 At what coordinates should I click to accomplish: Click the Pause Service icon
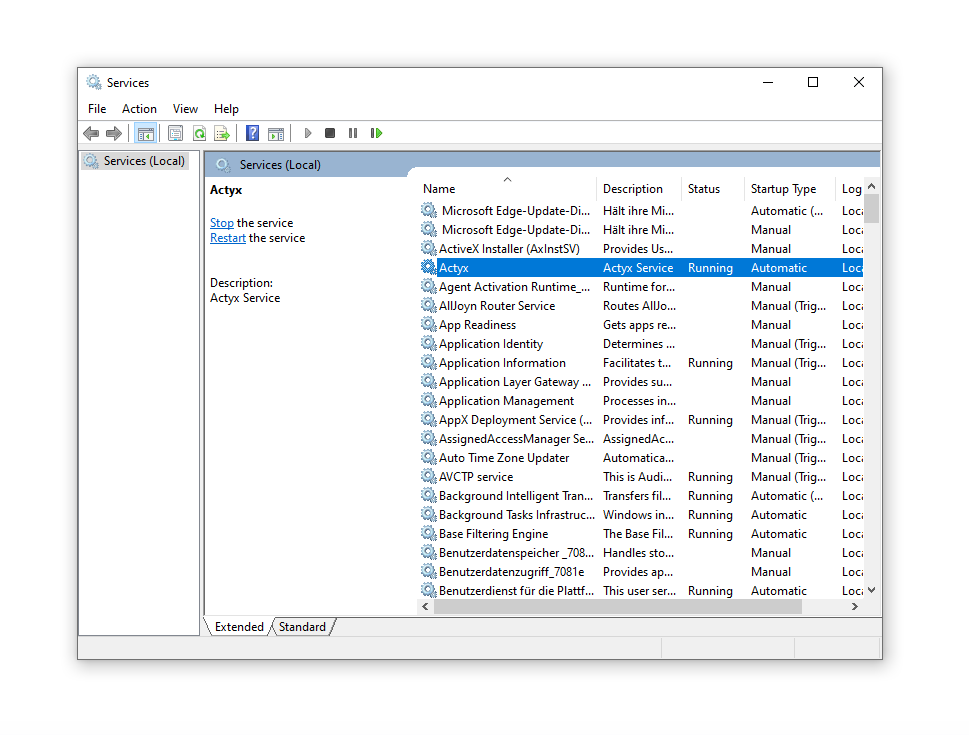[353, 133]
